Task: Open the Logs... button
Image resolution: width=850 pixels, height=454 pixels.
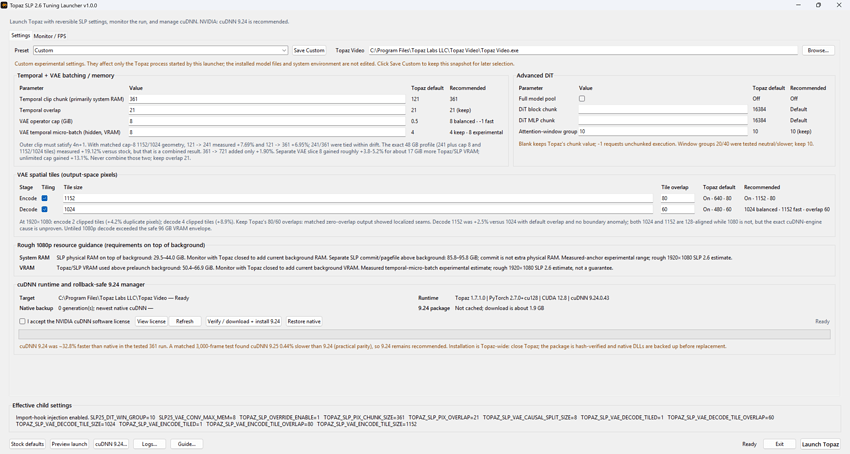Action: click(150, 444)
